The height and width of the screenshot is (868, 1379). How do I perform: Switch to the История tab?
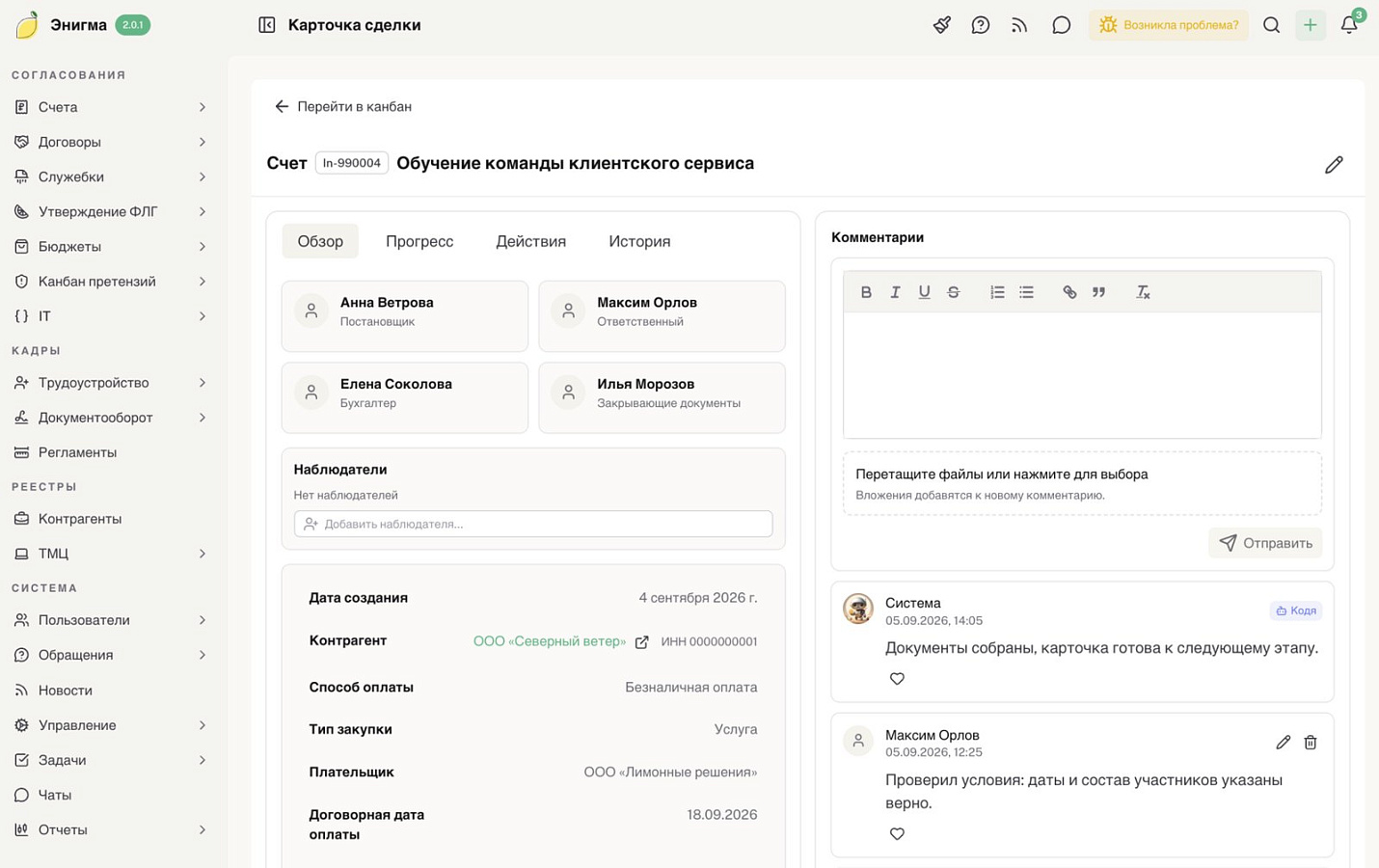click(639, 241)
